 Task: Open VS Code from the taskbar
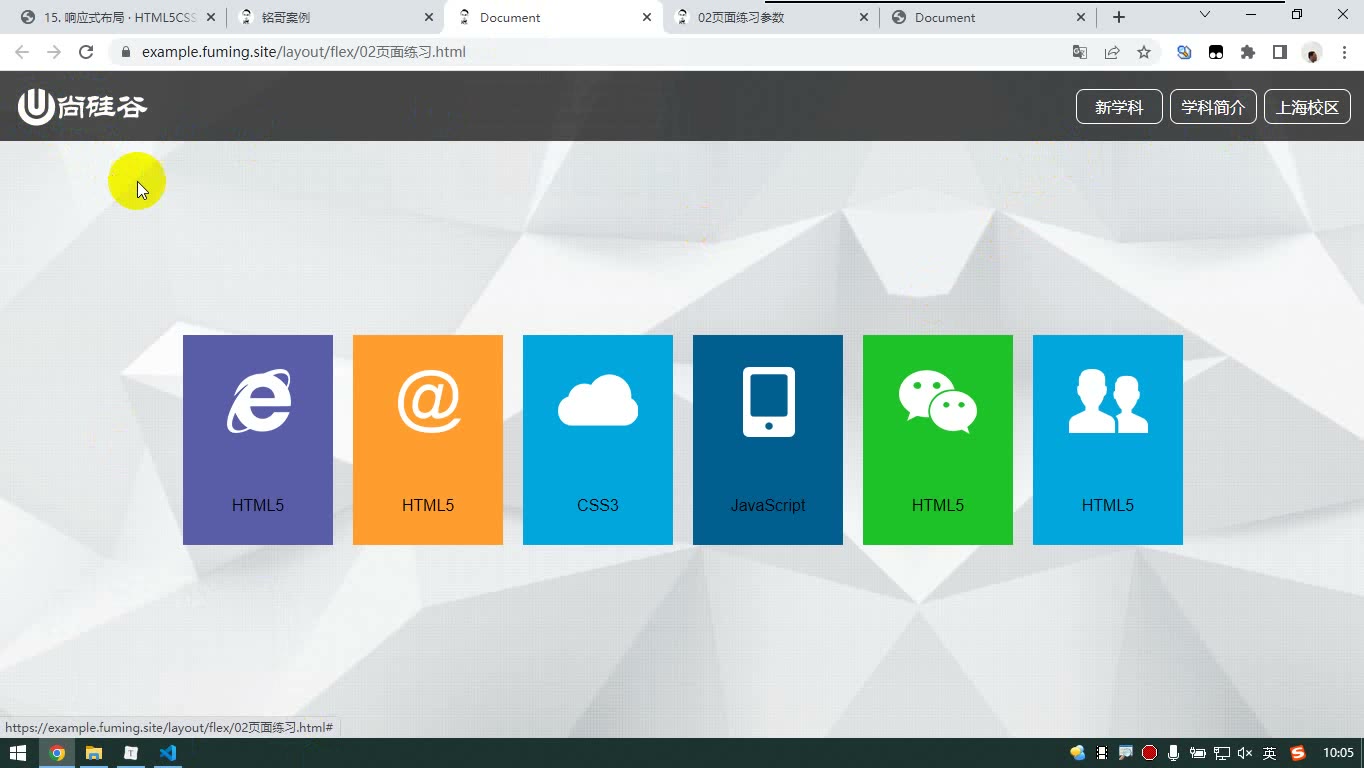[x=167, y=753]
